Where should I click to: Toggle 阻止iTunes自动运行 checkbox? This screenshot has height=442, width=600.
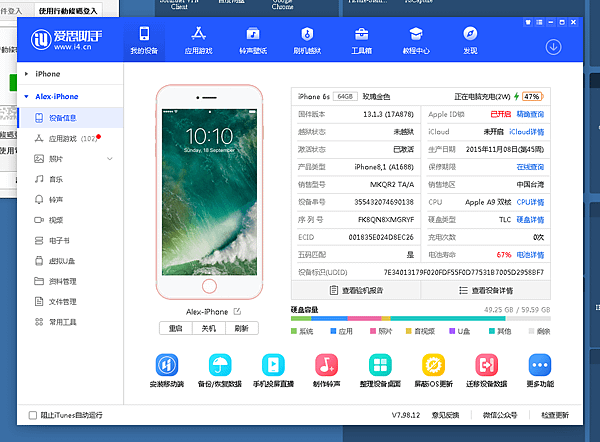tap(33, 415)
